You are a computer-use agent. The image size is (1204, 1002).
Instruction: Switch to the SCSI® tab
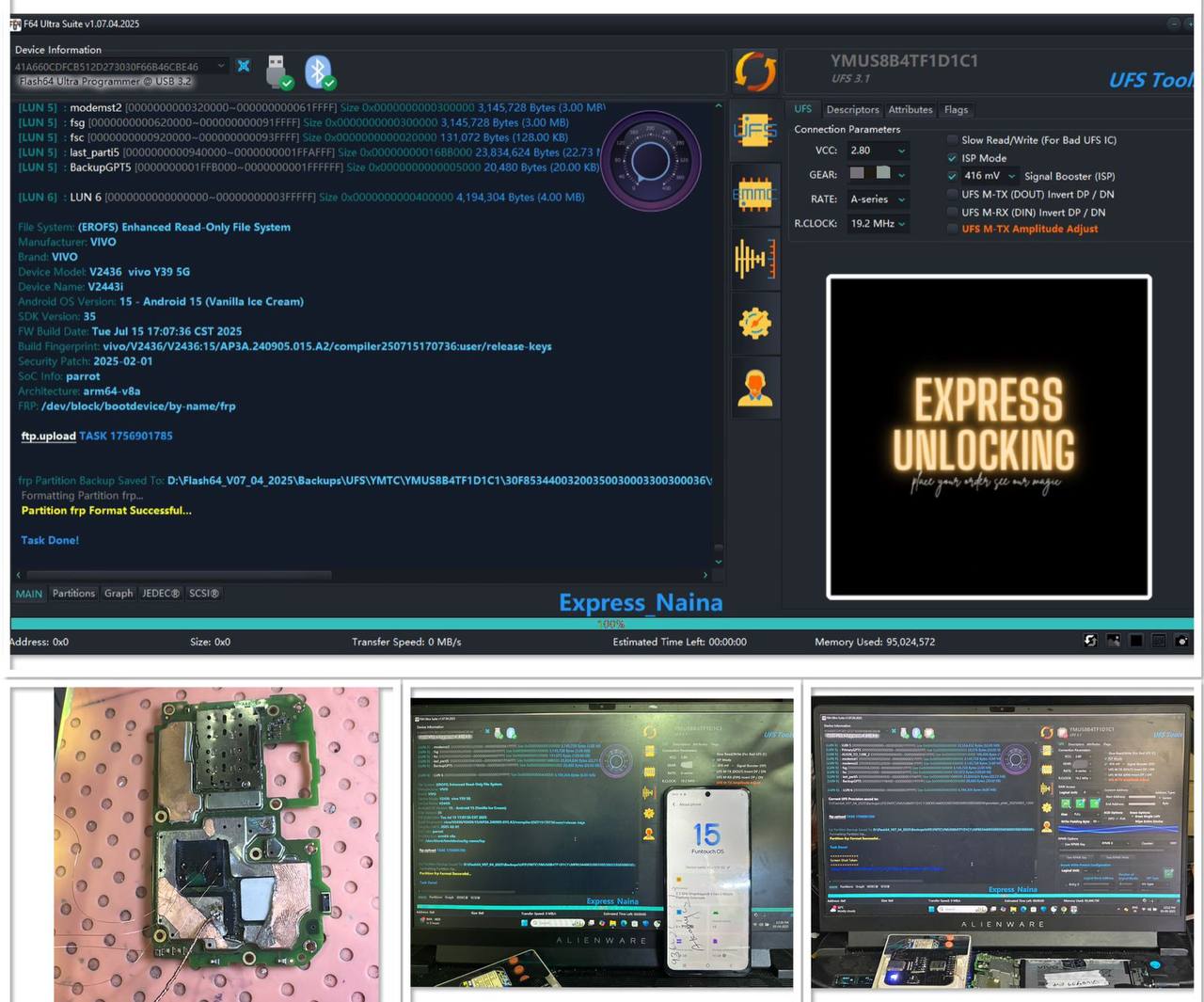click(x=204, y=594)
